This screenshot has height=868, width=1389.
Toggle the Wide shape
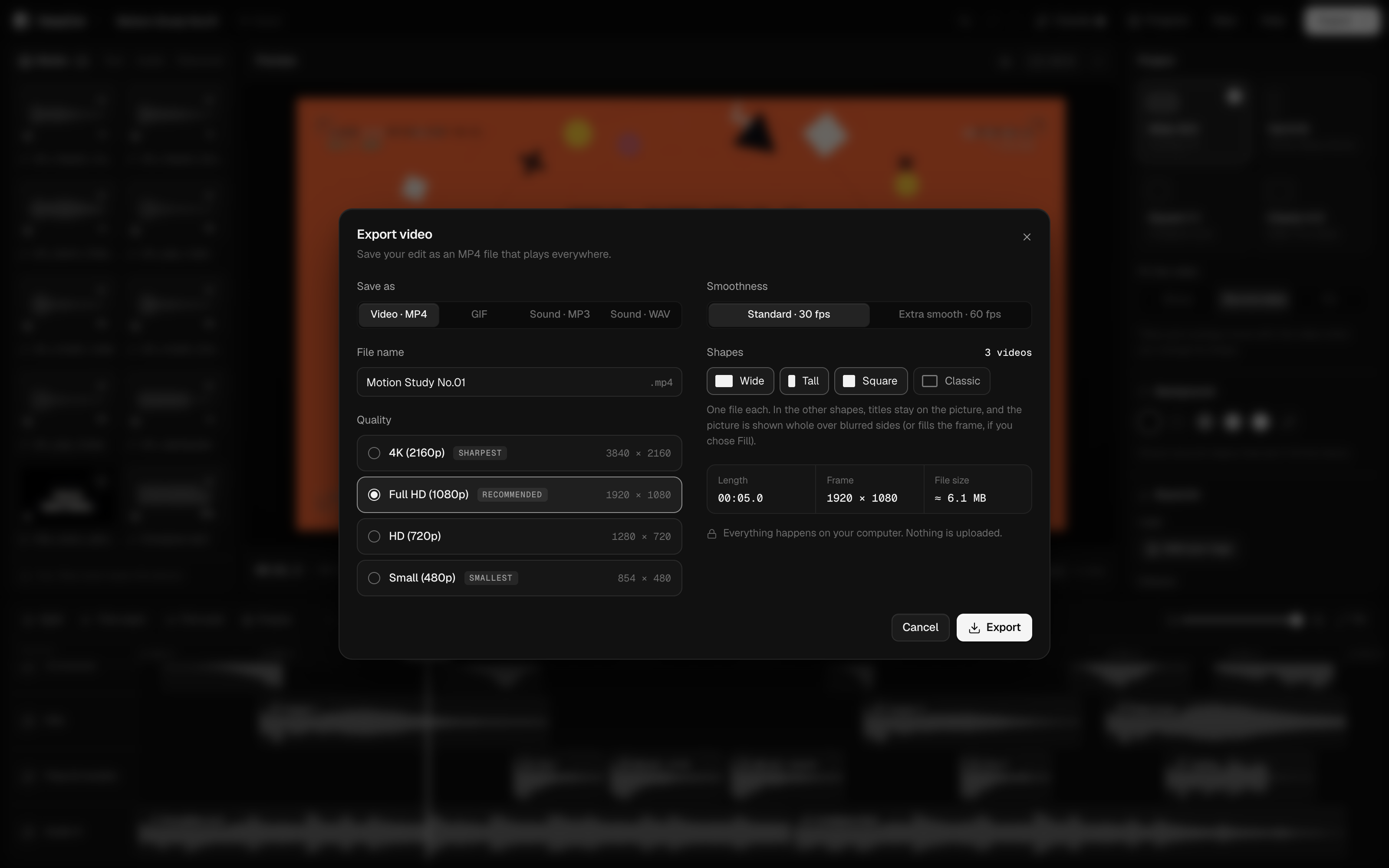click(740, 381)
